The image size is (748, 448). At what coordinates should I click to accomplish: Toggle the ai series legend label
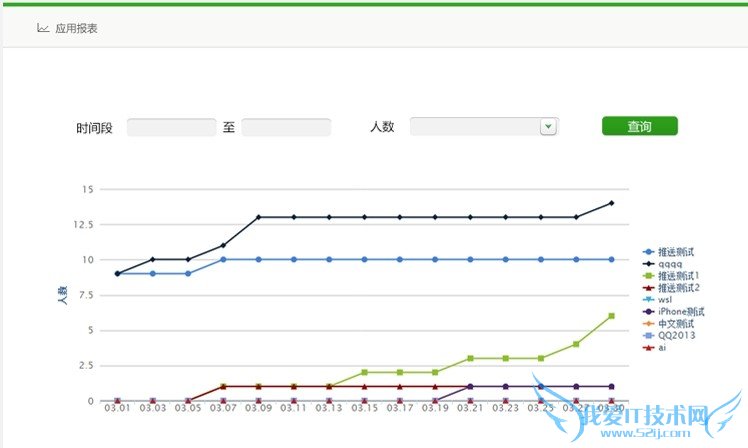(x=662, y=347)
